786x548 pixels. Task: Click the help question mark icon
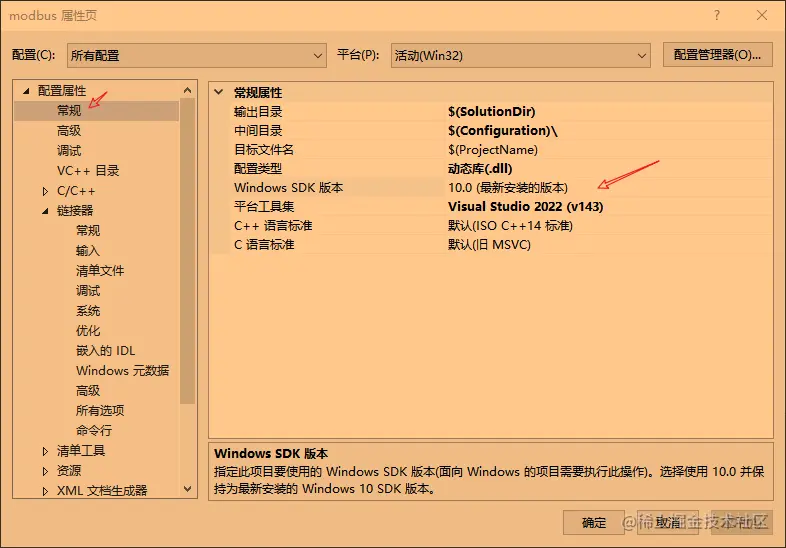point(717,16)
